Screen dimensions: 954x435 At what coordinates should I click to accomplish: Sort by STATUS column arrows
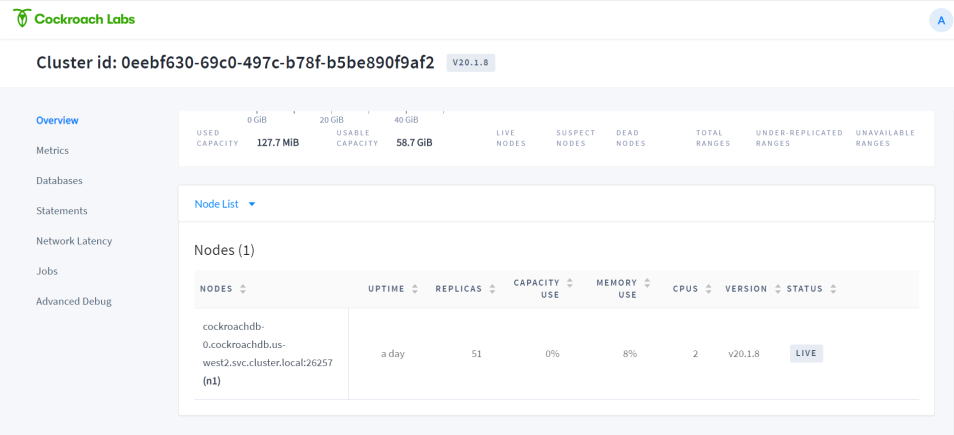click(833, 289)
